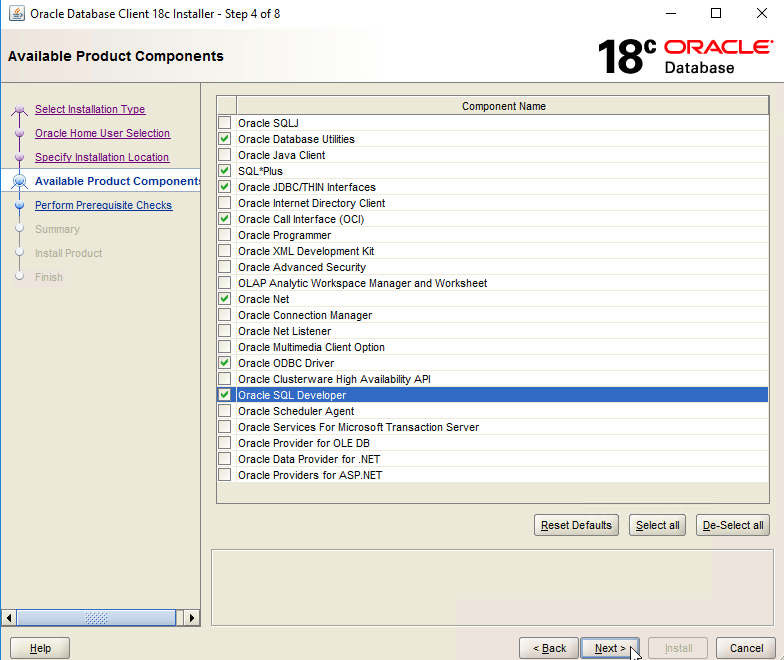
Task: Select the SQL*Plus row text
Action: 260,171
